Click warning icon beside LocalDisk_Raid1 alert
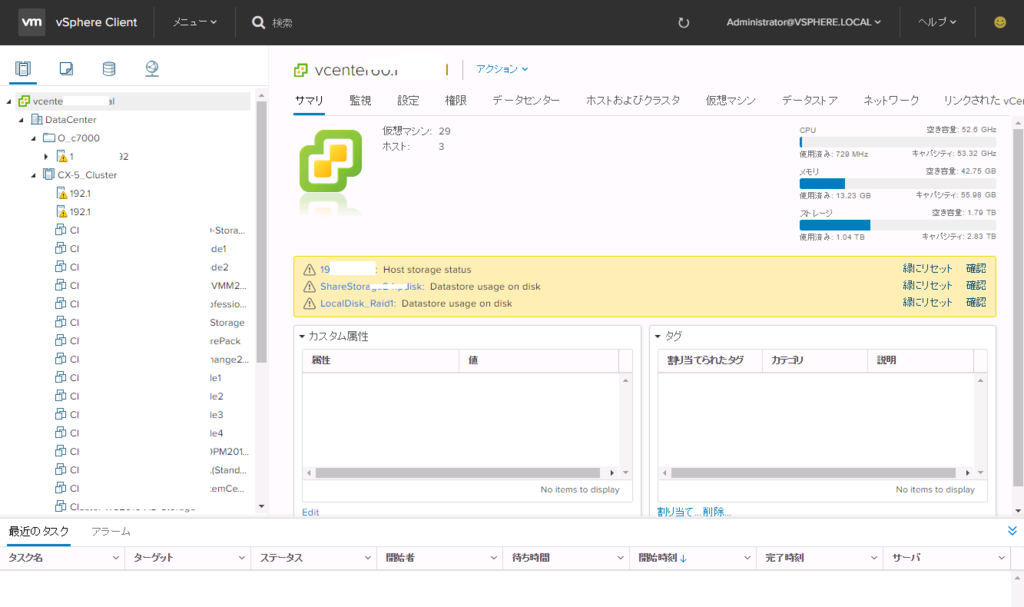Screen dimensions: 1024x607 [x=310, y=303]
